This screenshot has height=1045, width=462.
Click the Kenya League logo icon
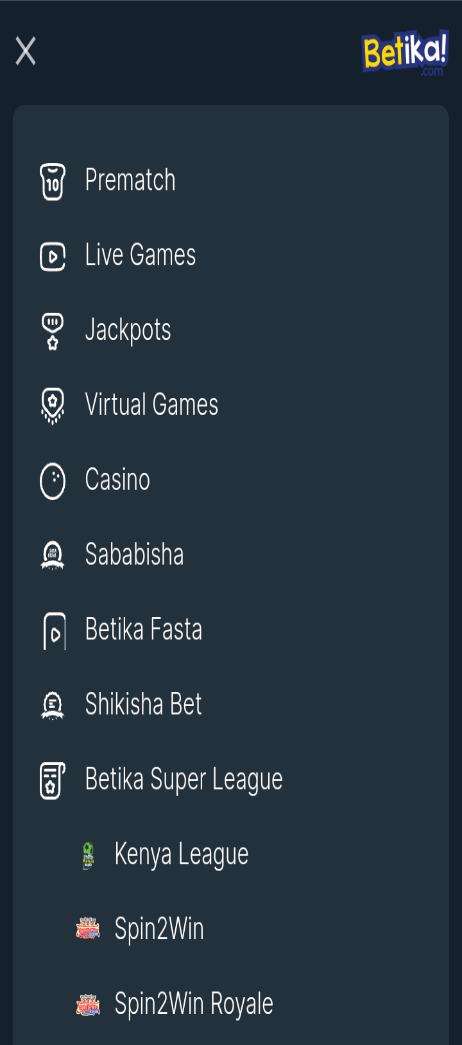point(88,855)
